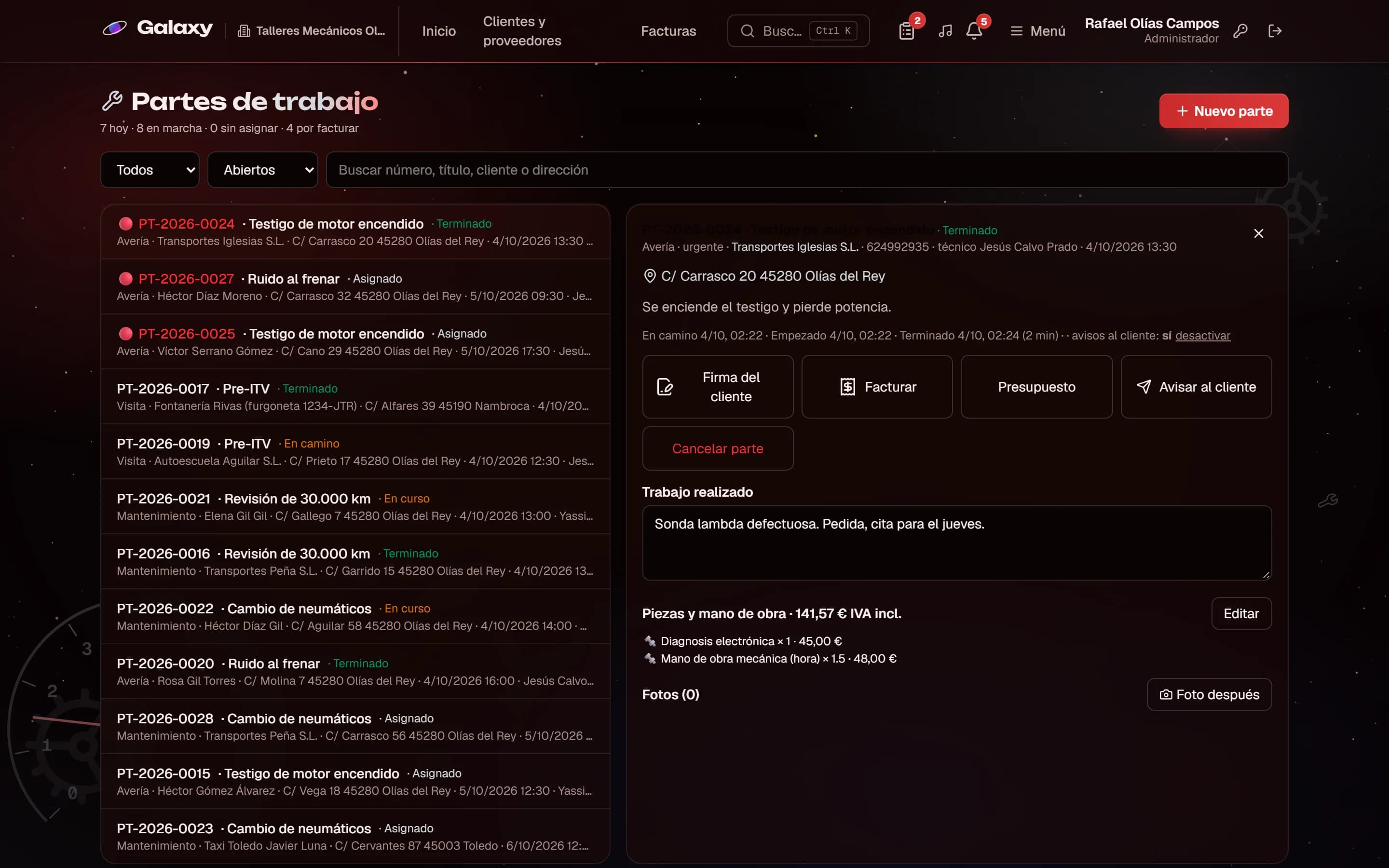
Task: Click red urgent dot on PT-2026-0025
Action: click(x=126, y=334)
